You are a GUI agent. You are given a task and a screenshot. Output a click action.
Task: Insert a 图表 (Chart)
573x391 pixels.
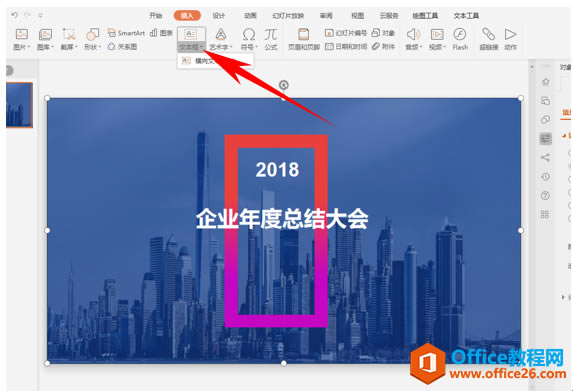click(x=161, y=33)
